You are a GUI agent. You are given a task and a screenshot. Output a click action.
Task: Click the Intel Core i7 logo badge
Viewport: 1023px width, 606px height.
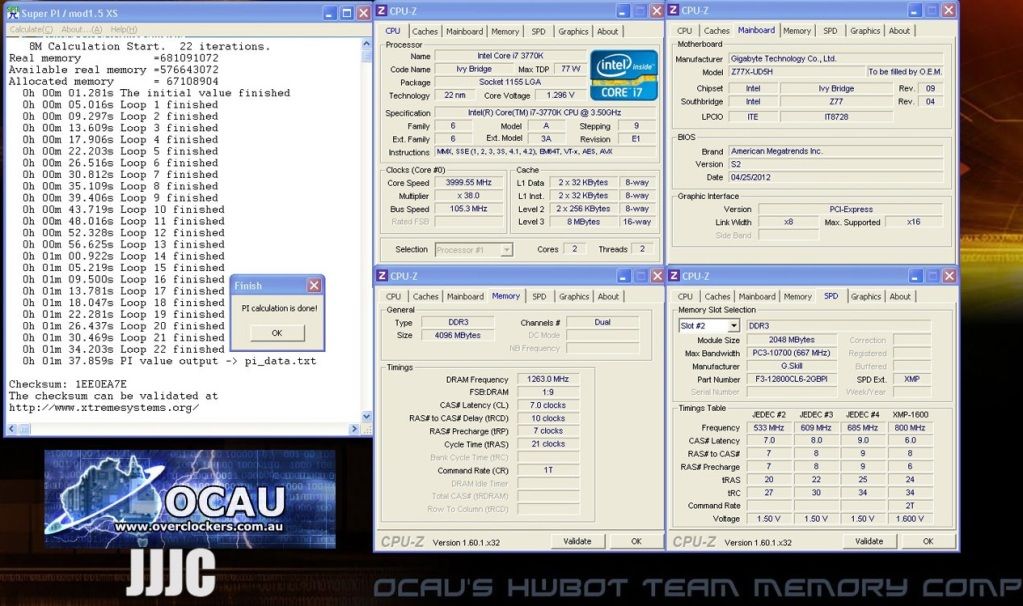(x=623, y=74)
